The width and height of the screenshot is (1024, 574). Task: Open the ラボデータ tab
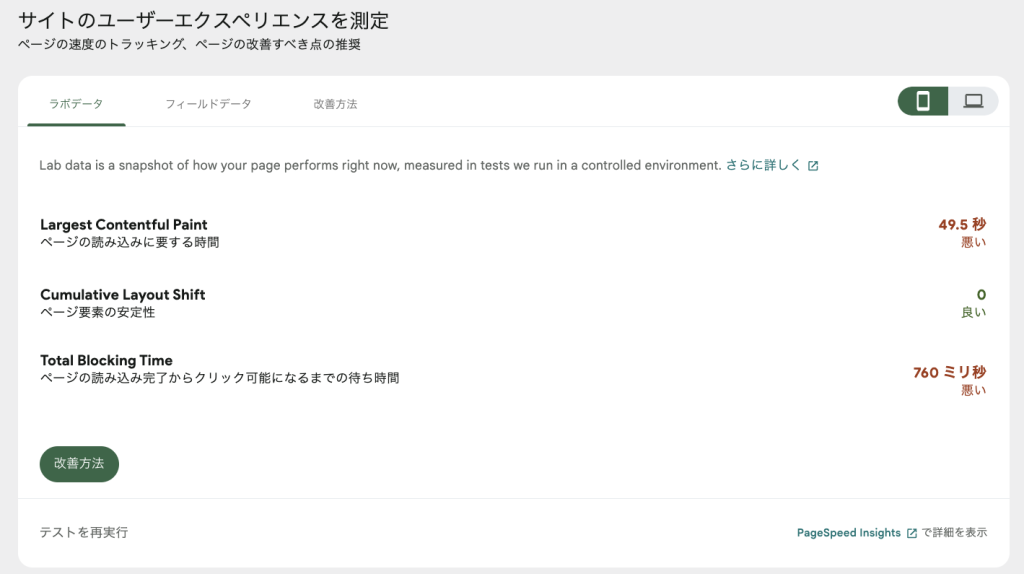tap(76, 104)
